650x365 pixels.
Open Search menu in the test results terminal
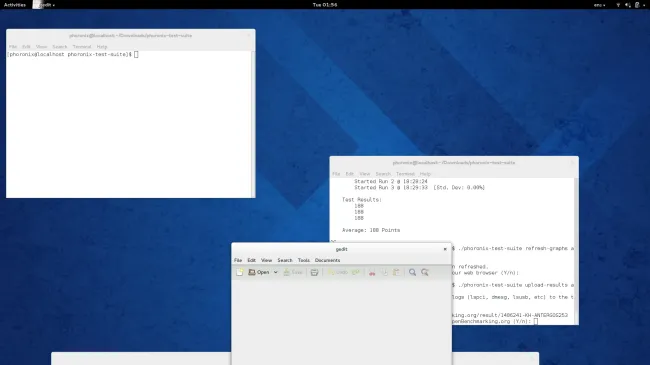pos(383,174)
